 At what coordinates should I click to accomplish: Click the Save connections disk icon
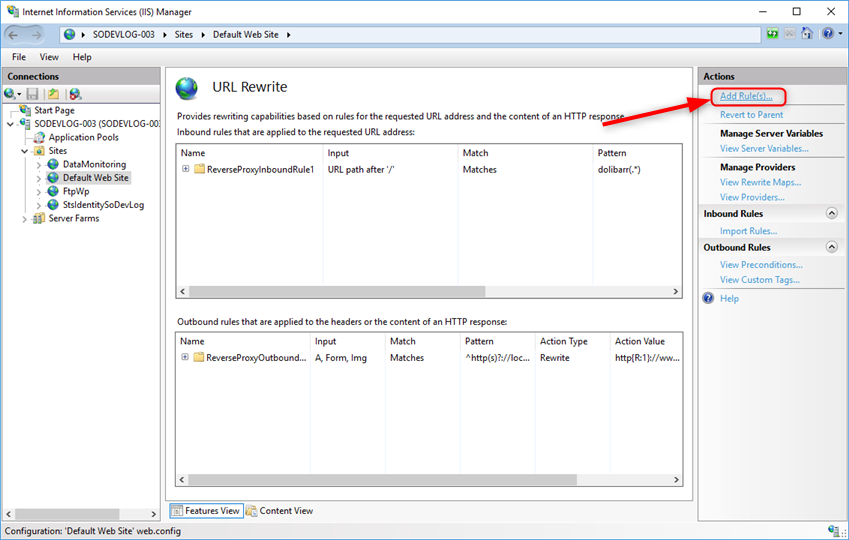pyautogui.click(x=32, y=94)
